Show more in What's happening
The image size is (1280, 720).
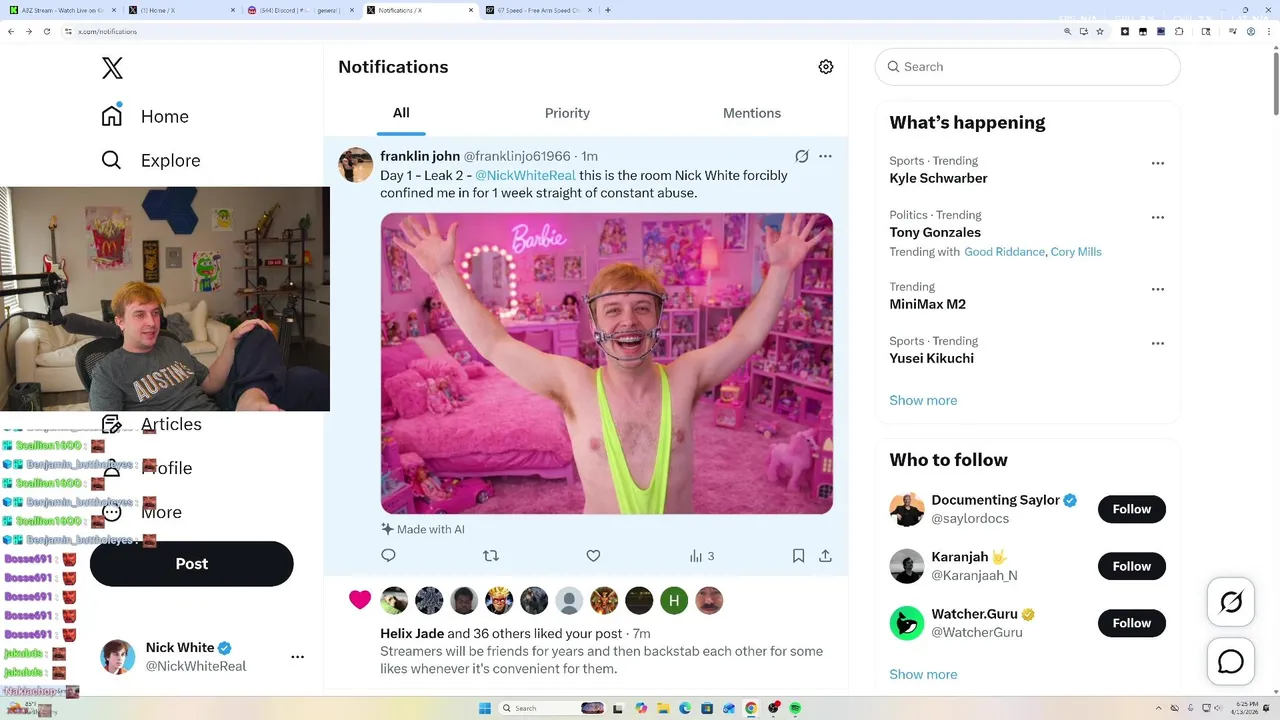[923, 400]
